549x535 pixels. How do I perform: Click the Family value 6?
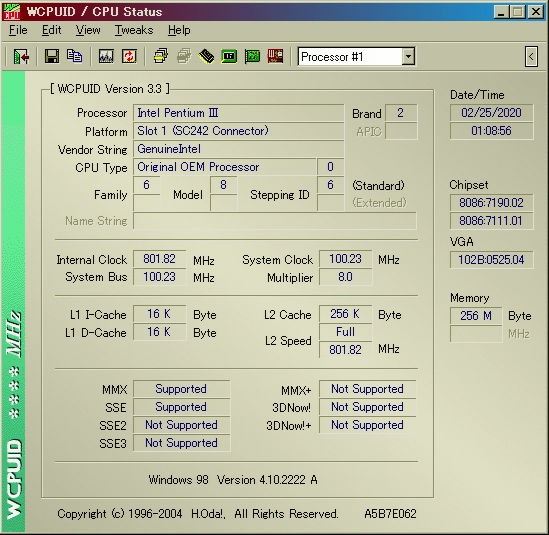[147, 185]
